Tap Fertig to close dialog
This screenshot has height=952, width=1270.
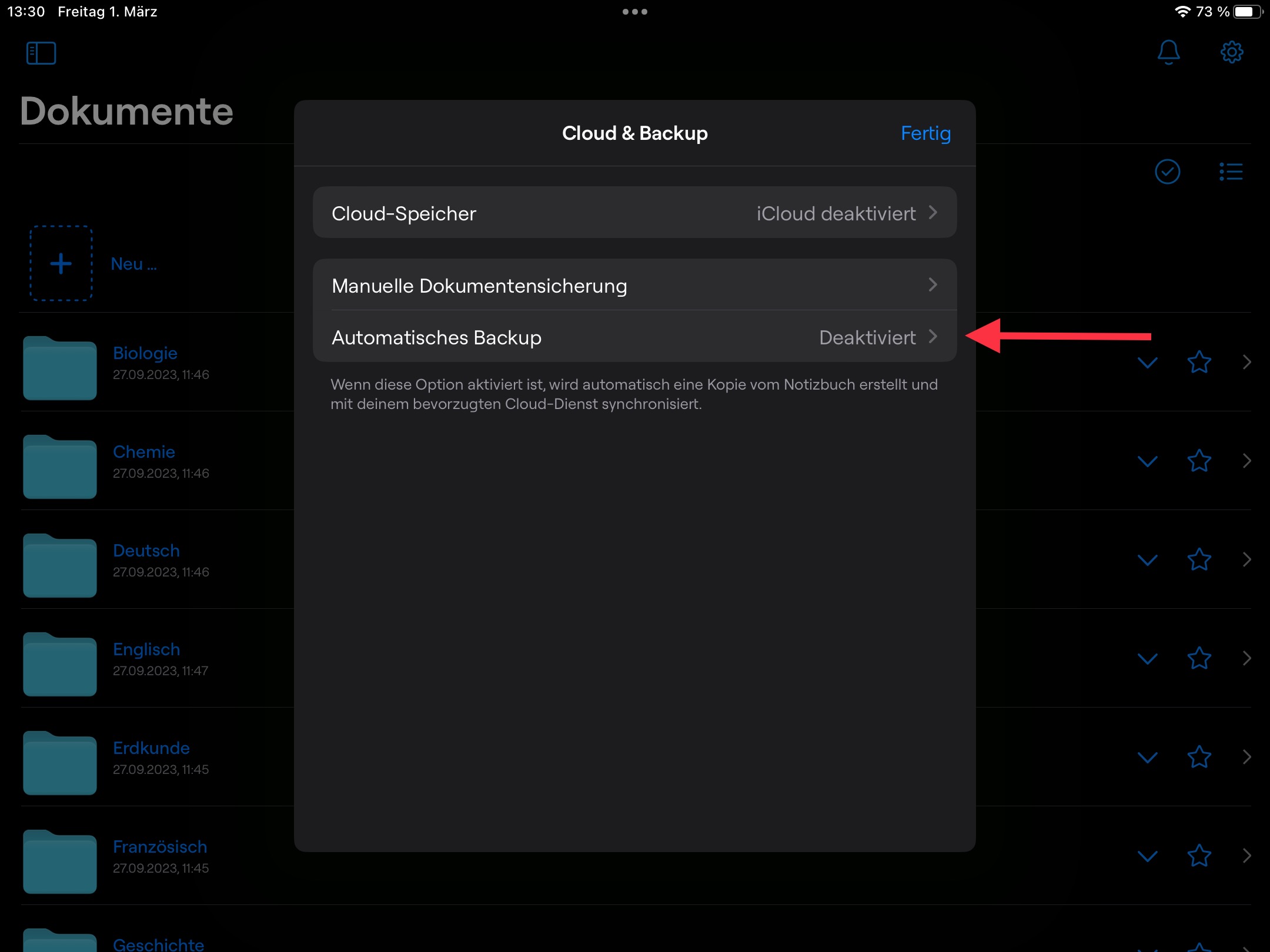tap(925, 133)
